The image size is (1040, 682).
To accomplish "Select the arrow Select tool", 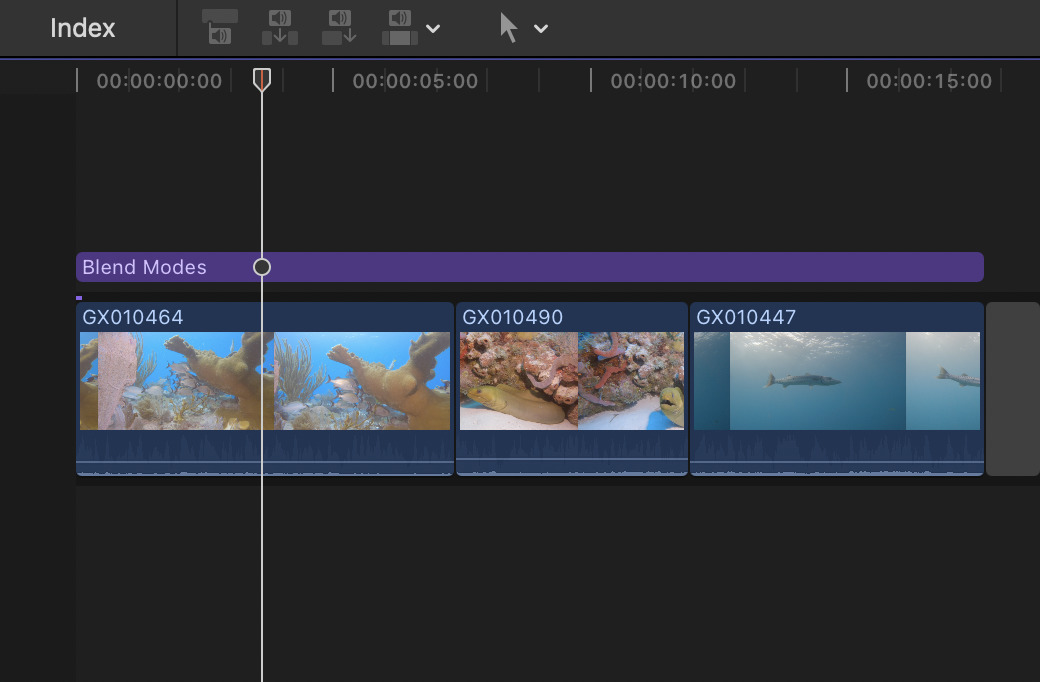I will point(509,28).
